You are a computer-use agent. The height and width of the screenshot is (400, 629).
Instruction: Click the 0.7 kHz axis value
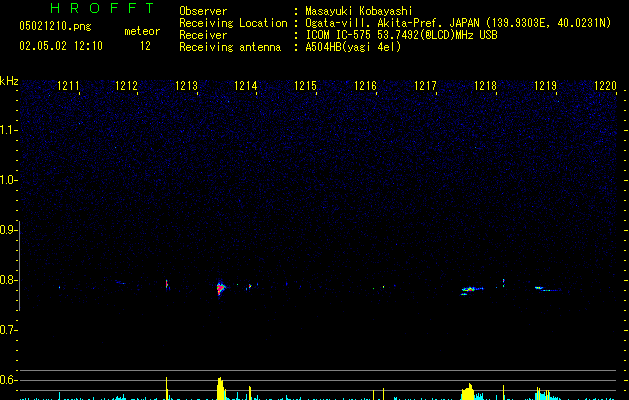click(x=9, y=330)
